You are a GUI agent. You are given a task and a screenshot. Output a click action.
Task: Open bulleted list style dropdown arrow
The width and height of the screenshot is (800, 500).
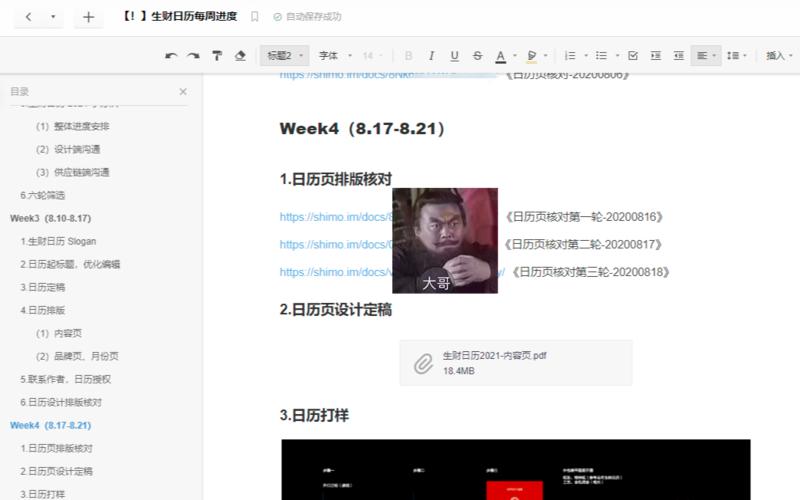pos(617,56)
